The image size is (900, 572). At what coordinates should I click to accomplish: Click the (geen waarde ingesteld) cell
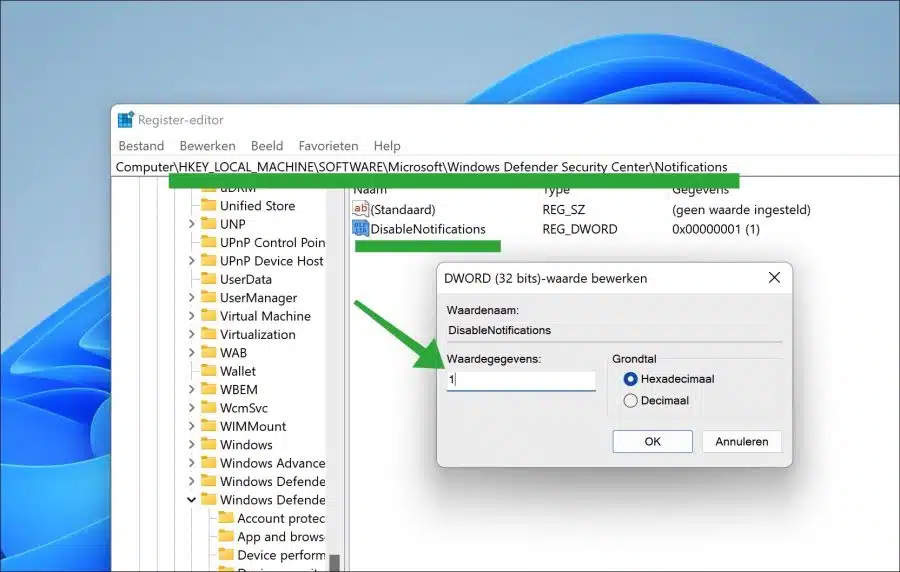pyautogui.click(x=741, y=209)
